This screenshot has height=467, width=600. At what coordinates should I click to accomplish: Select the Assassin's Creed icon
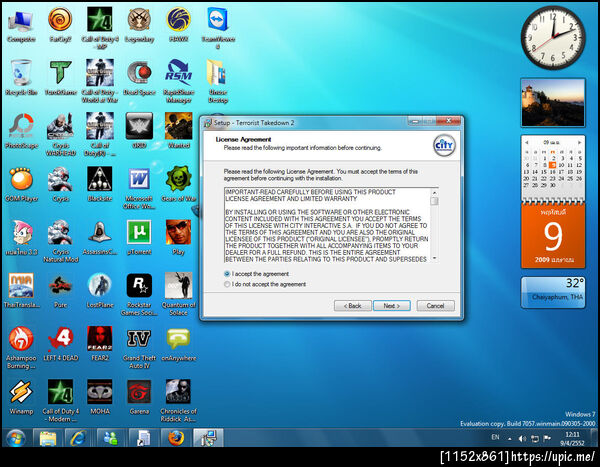coord(99,238)
